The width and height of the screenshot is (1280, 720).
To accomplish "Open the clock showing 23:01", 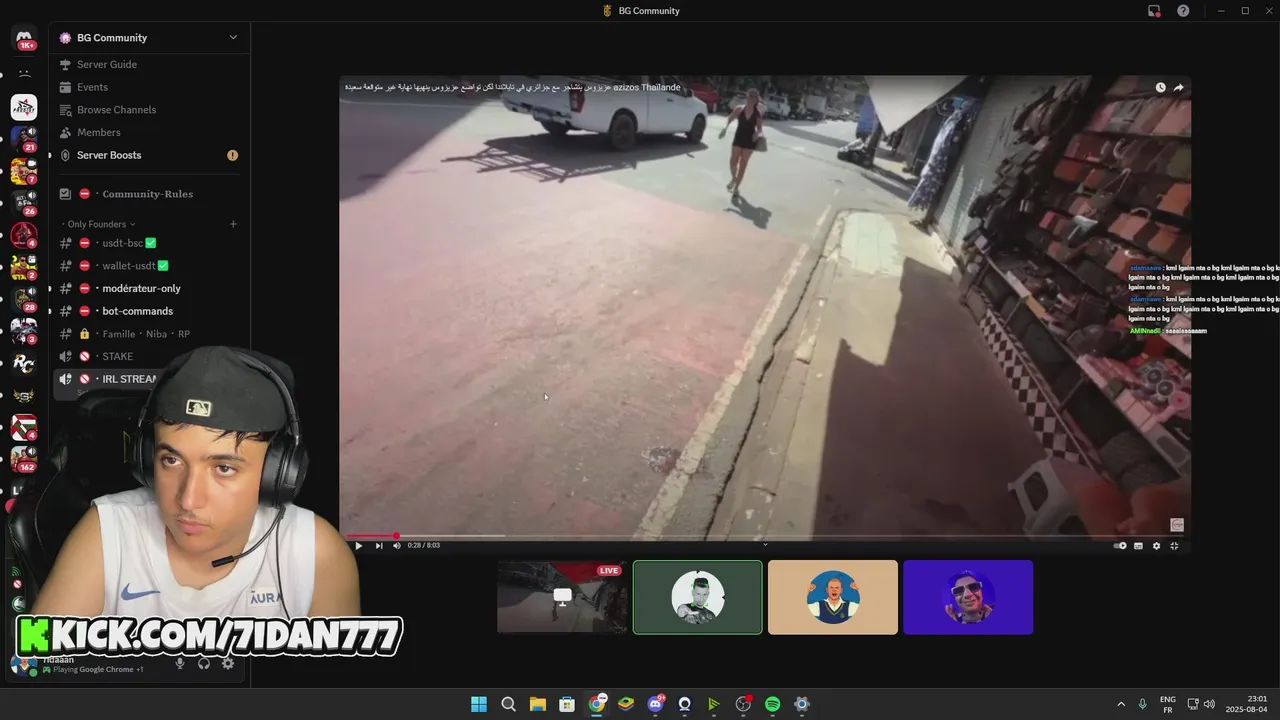I will coord(1248,704).
